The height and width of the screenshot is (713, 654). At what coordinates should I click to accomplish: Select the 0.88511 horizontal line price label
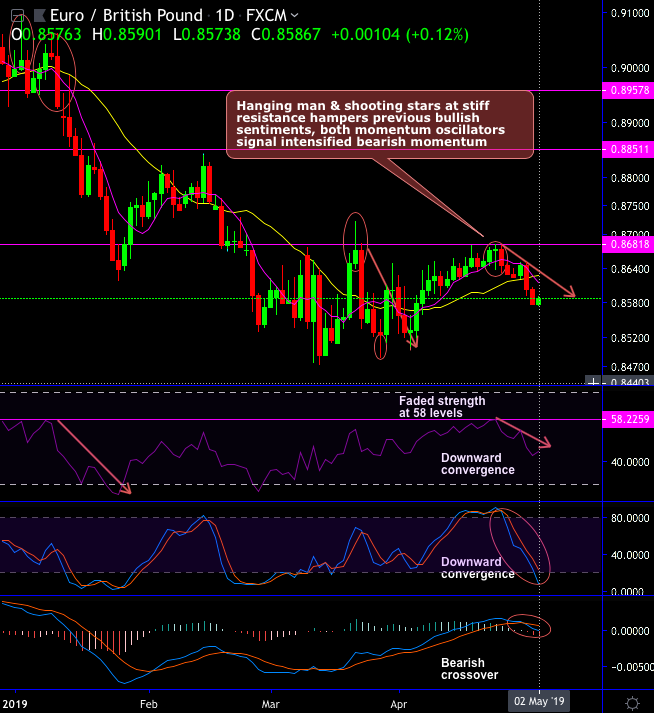(628, 149)
